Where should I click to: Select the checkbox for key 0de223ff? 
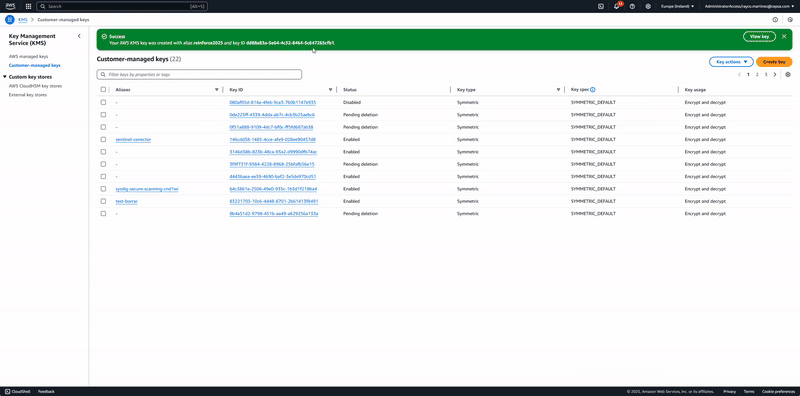coord(103,115)
